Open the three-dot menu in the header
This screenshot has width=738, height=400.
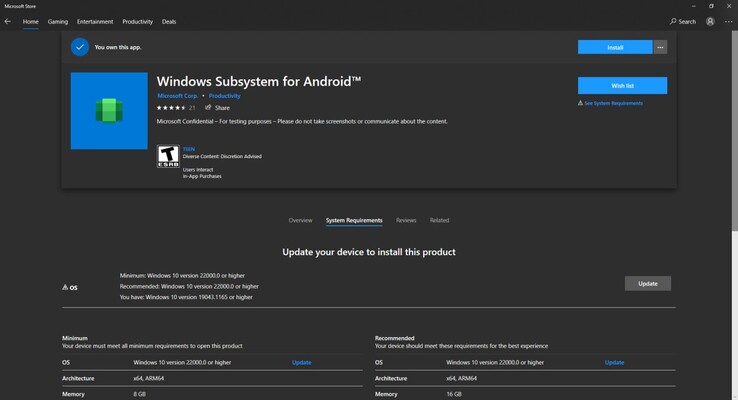[728, 22]
